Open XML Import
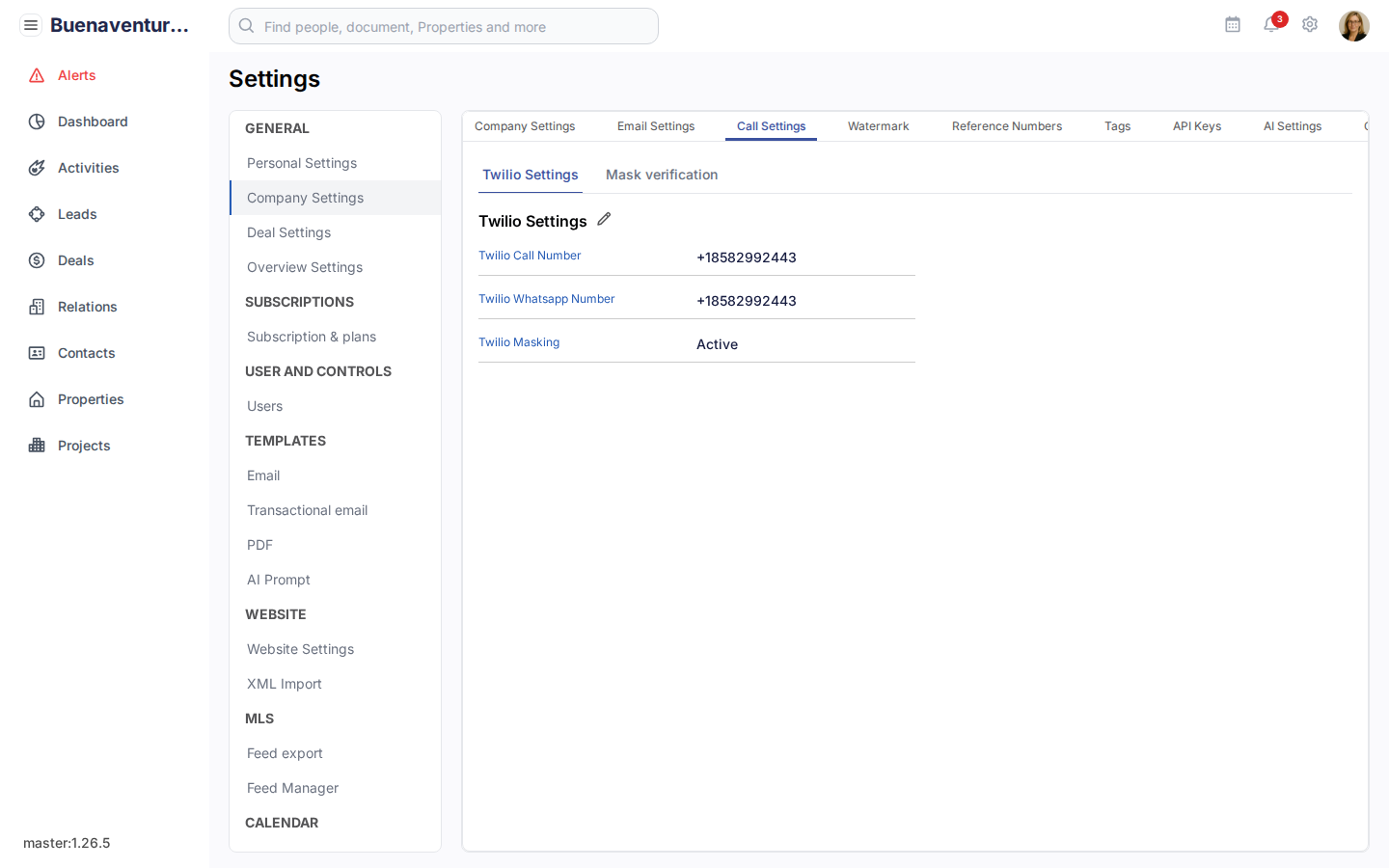The height and width of the screenshot is (868, 1389). point(335,684)
